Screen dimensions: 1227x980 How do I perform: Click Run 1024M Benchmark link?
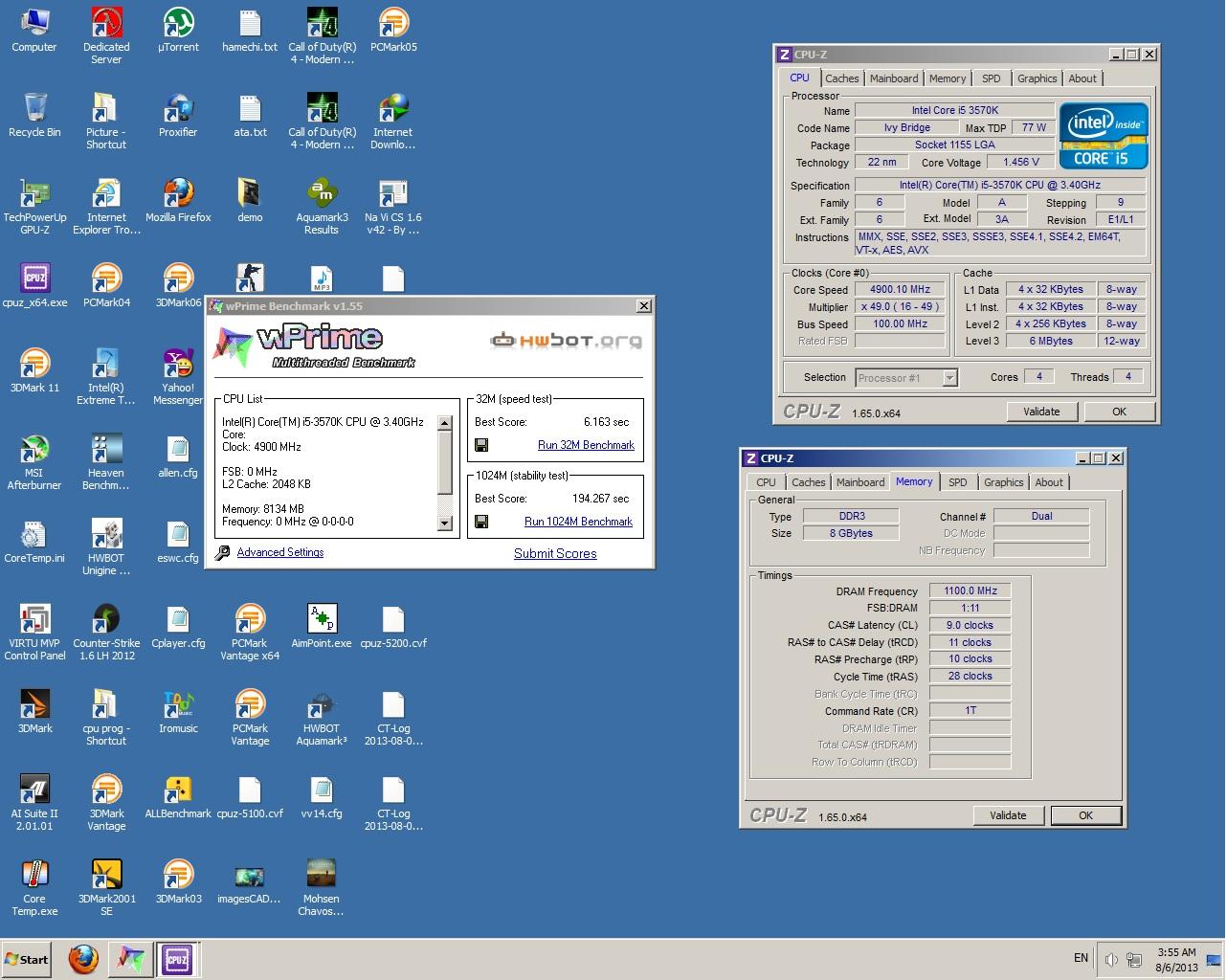578,522
